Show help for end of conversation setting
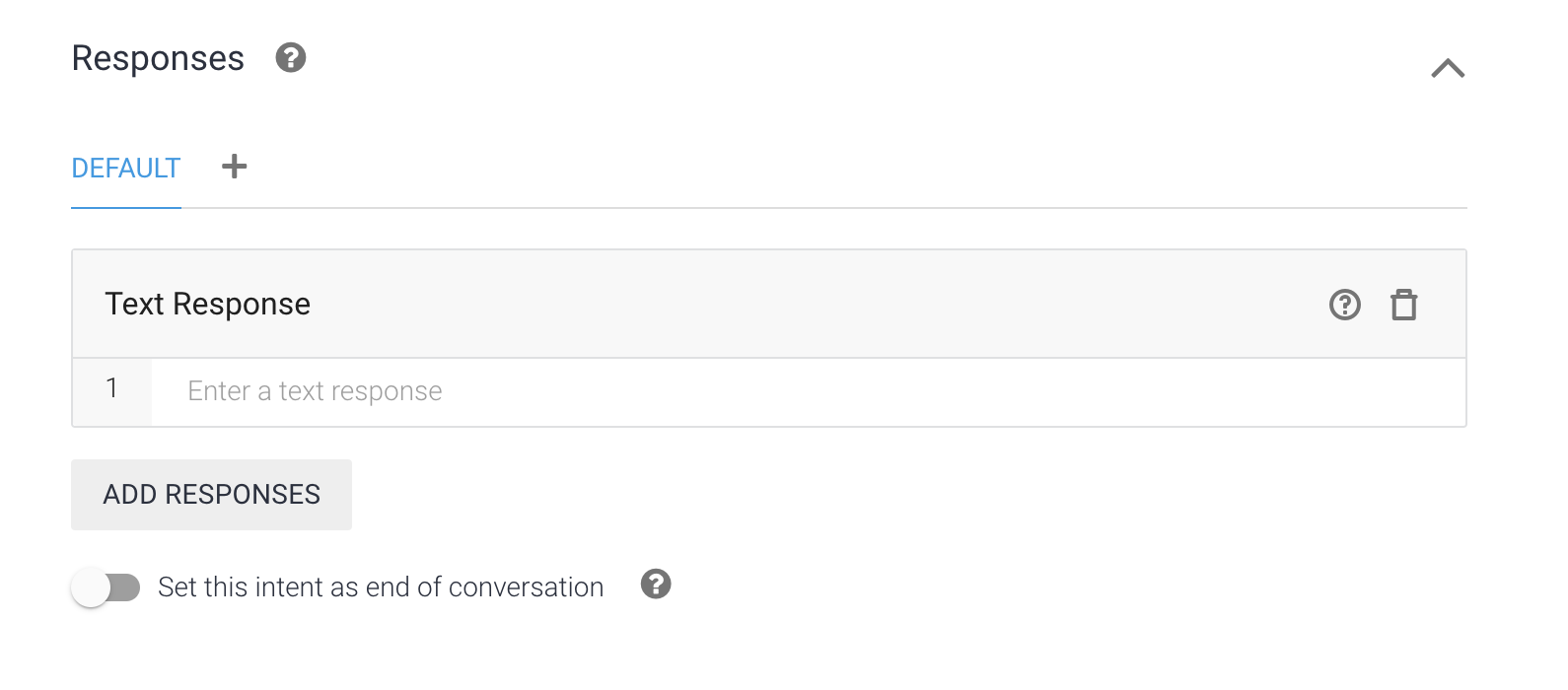Viewport: 1568px width, 690px height. tap(656, 585)
